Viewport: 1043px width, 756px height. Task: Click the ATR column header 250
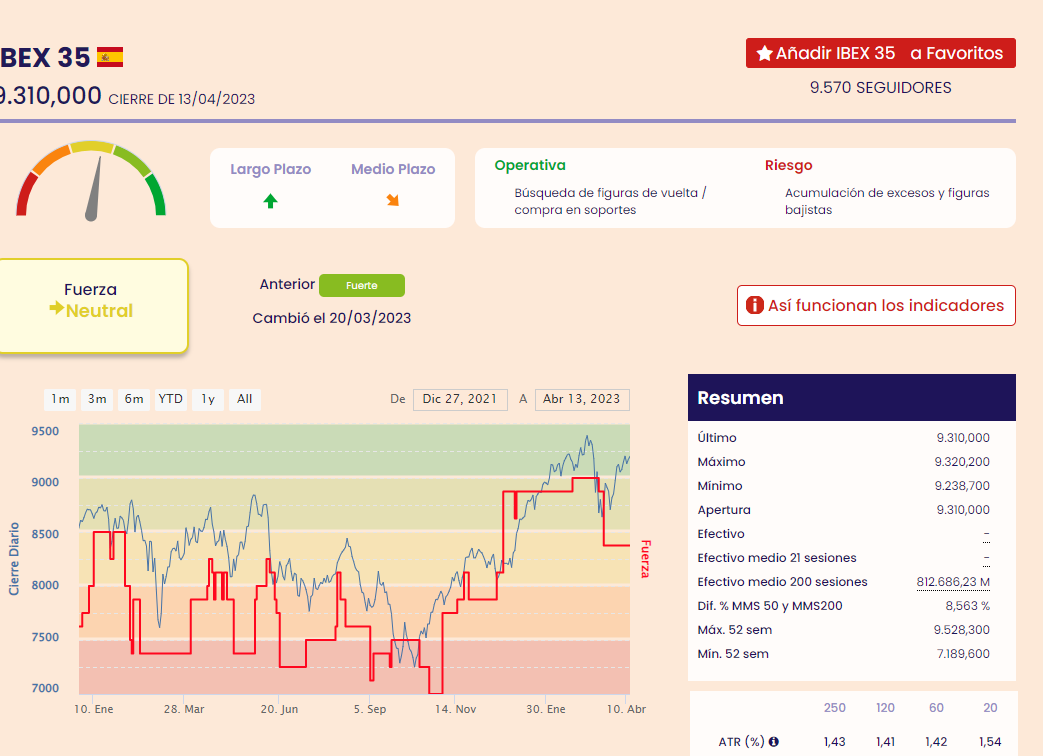coord(835,708)
